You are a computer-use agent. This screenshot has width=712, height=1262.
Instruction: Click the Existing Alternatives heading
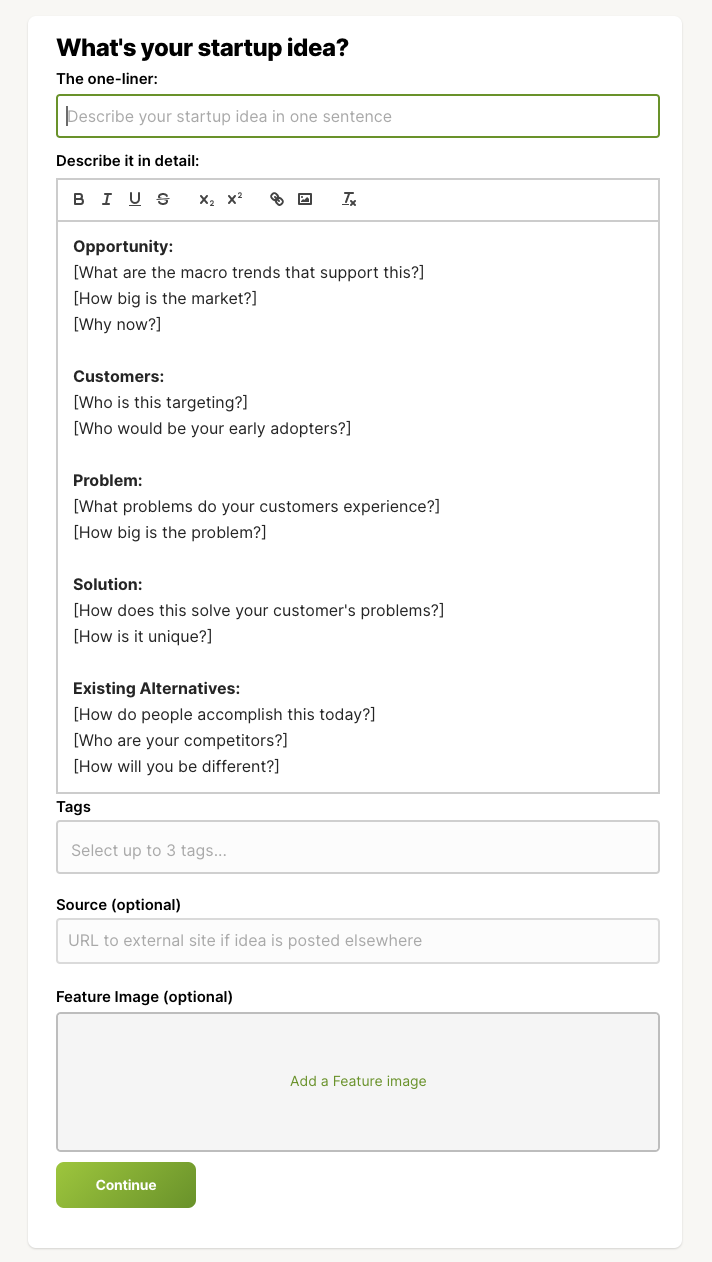click(x=156, y=688)
